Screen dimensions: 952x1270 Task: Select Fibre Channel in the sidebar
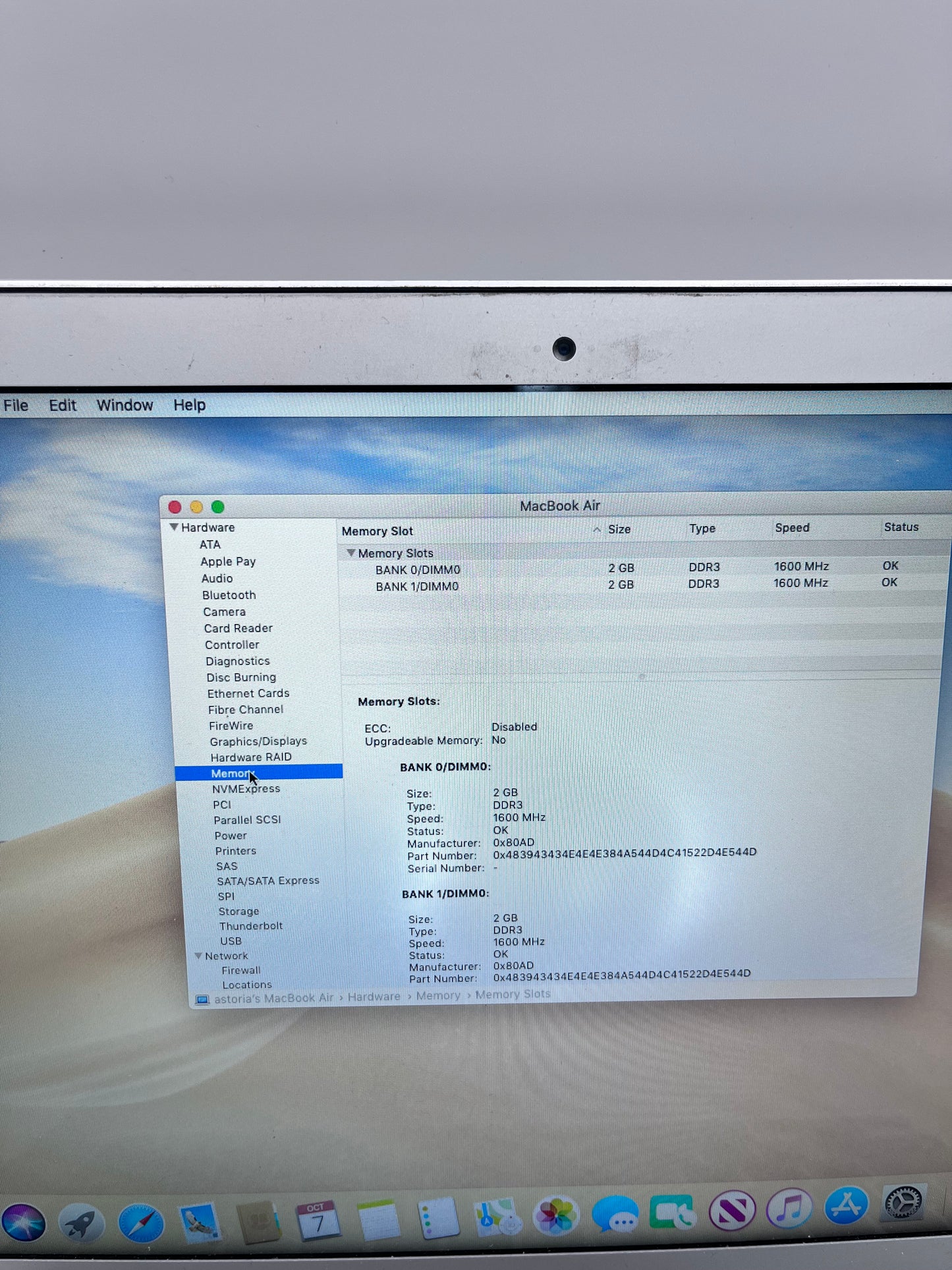(x=246, y=709)
